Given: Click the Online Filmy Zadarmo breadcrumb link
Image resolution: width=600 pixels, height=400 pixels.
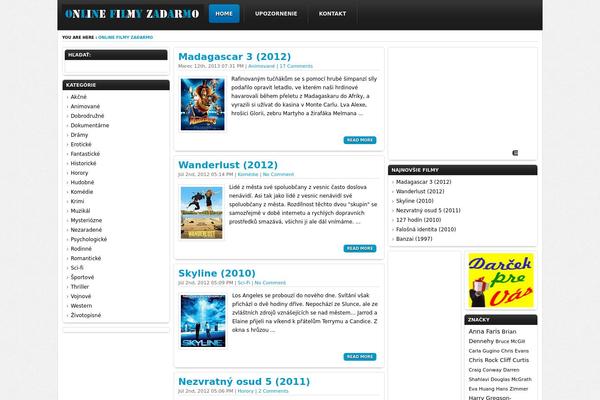Looking at the screenshot, I should point(126,38).
